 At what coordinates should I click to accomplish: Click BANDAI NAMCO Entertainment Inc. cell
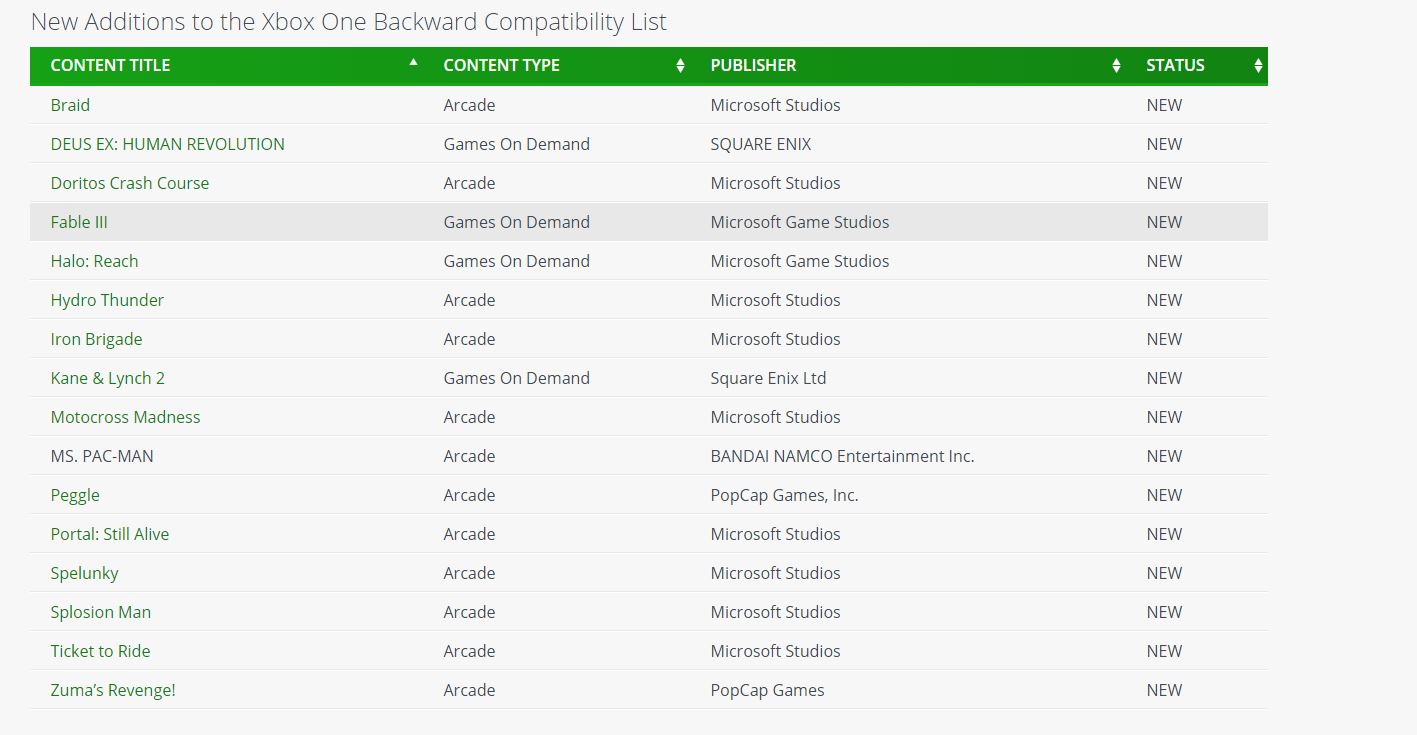pyautogui.click(x=842, y=456)
